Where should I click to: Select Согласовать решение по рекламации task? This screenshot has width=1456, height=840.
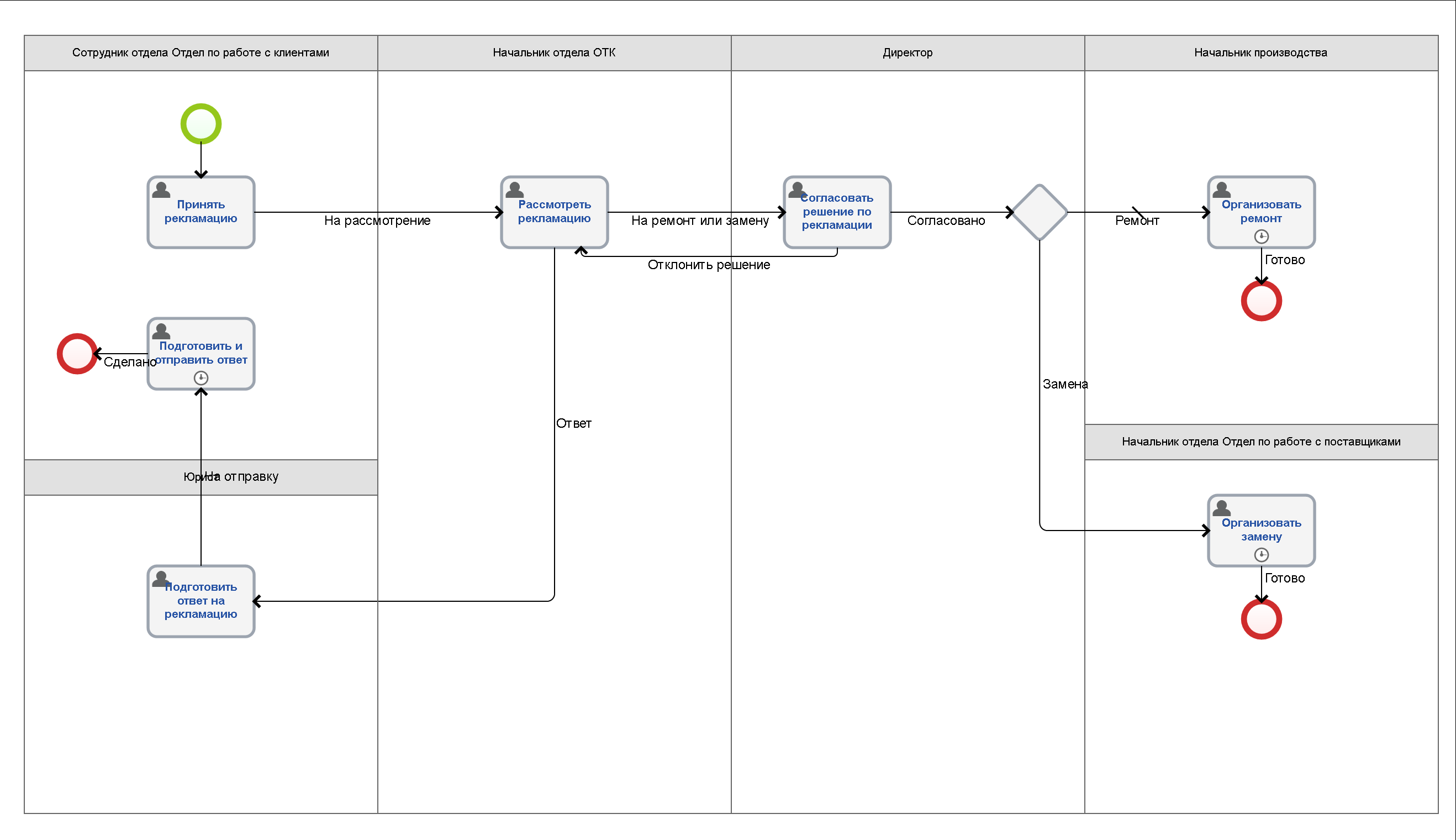click(837, 212)
